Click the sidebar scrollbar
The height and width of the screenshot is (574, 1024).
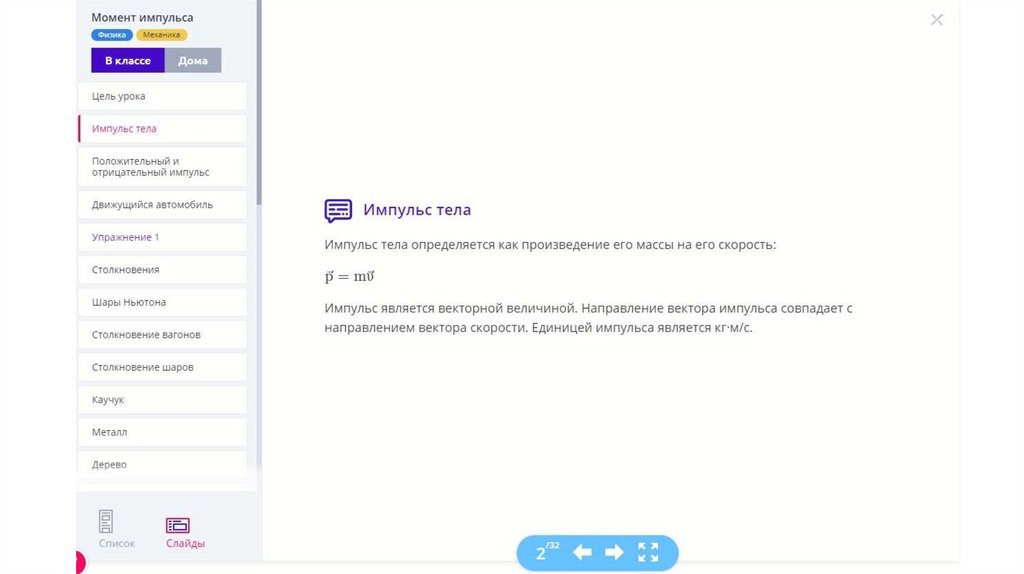259,100
